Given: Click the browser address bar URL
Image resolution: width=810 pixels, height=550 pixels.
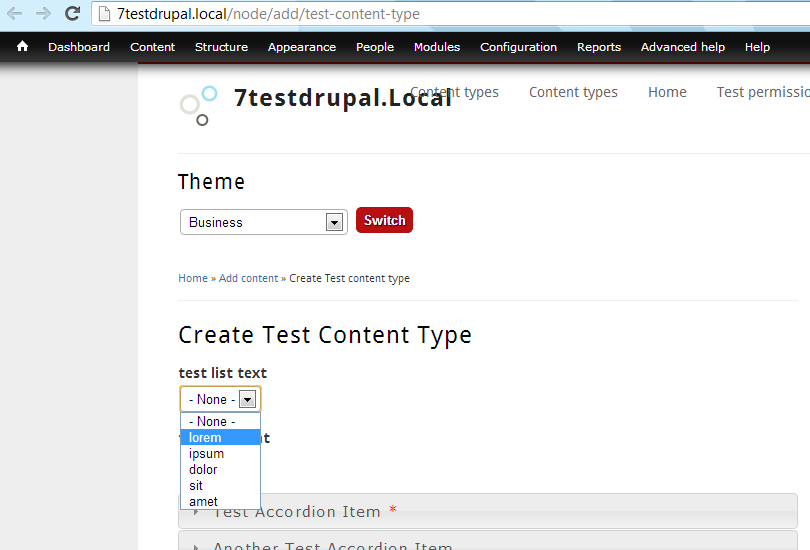Looking at the screenshot, I should 268,14.
